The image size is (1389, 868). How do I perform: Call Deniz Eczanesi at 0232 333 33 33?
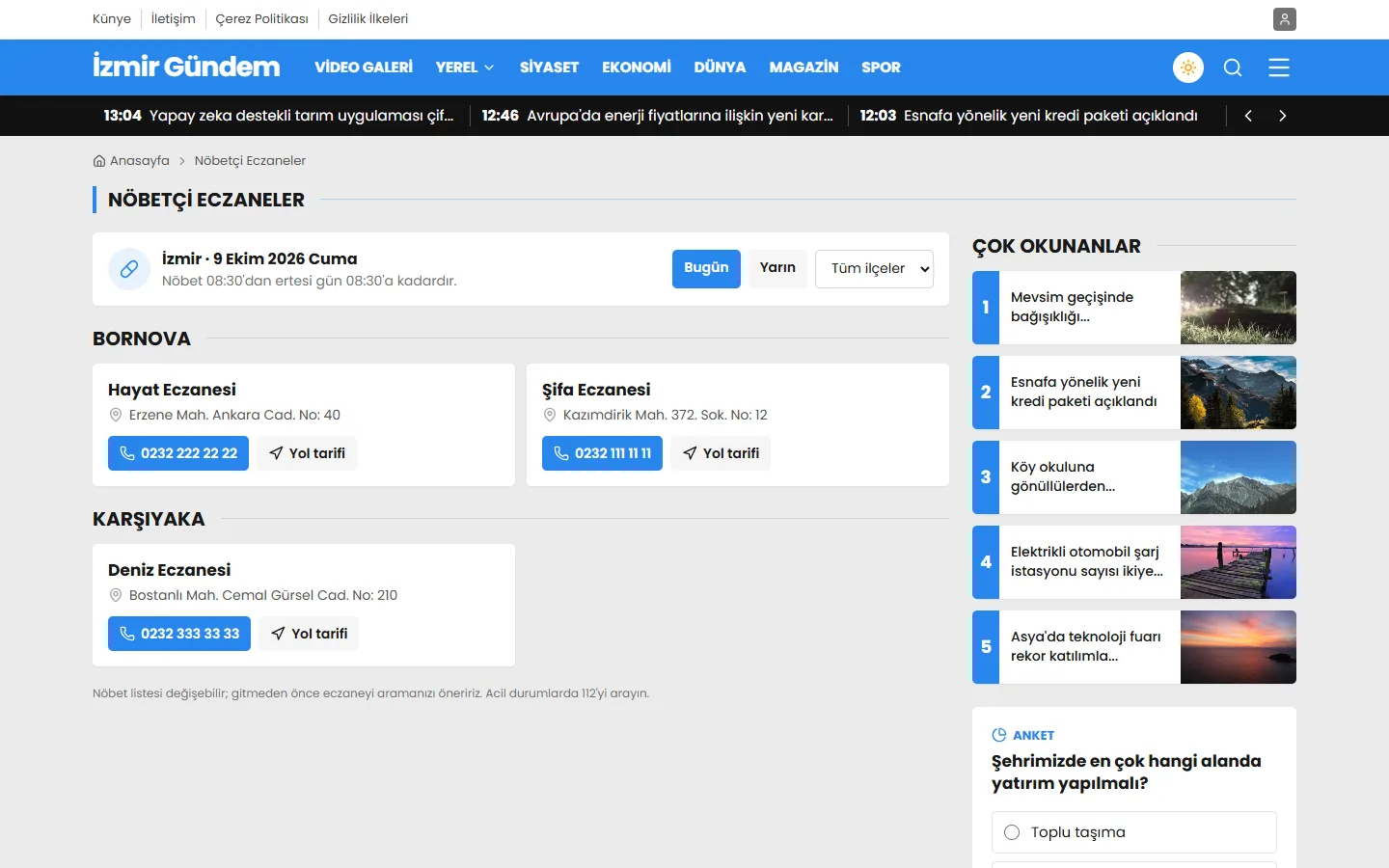pos(179,634)
